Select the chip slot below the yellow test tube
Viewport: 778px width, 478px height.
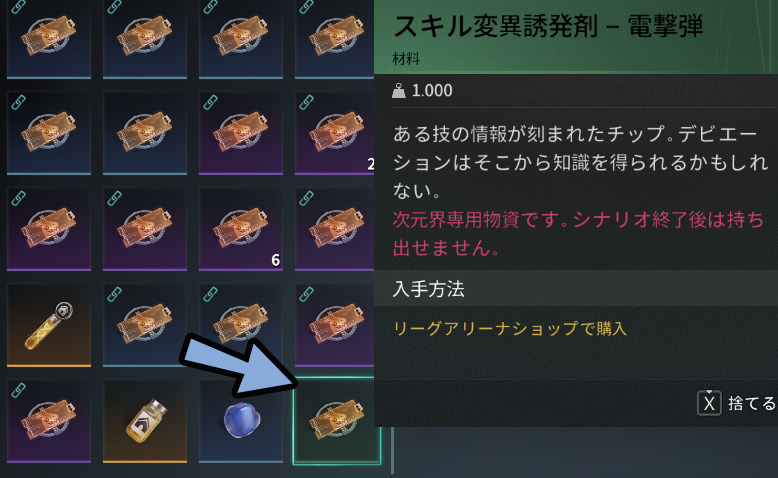(49, 421)
